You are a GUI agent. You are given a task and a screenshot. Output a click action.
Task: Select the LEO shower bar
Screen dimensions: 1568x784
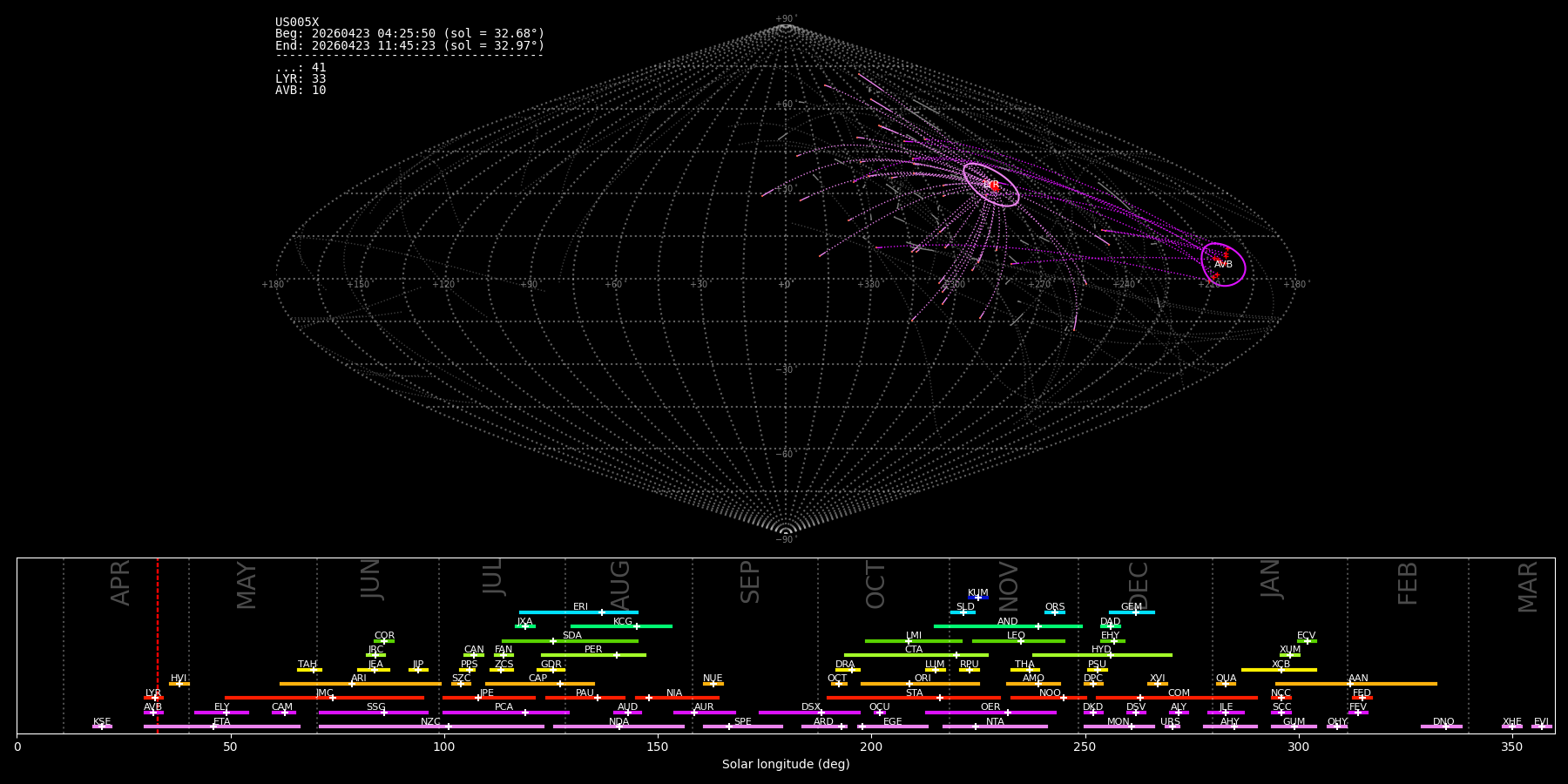pyautogui.click(x=1018, y=641)
